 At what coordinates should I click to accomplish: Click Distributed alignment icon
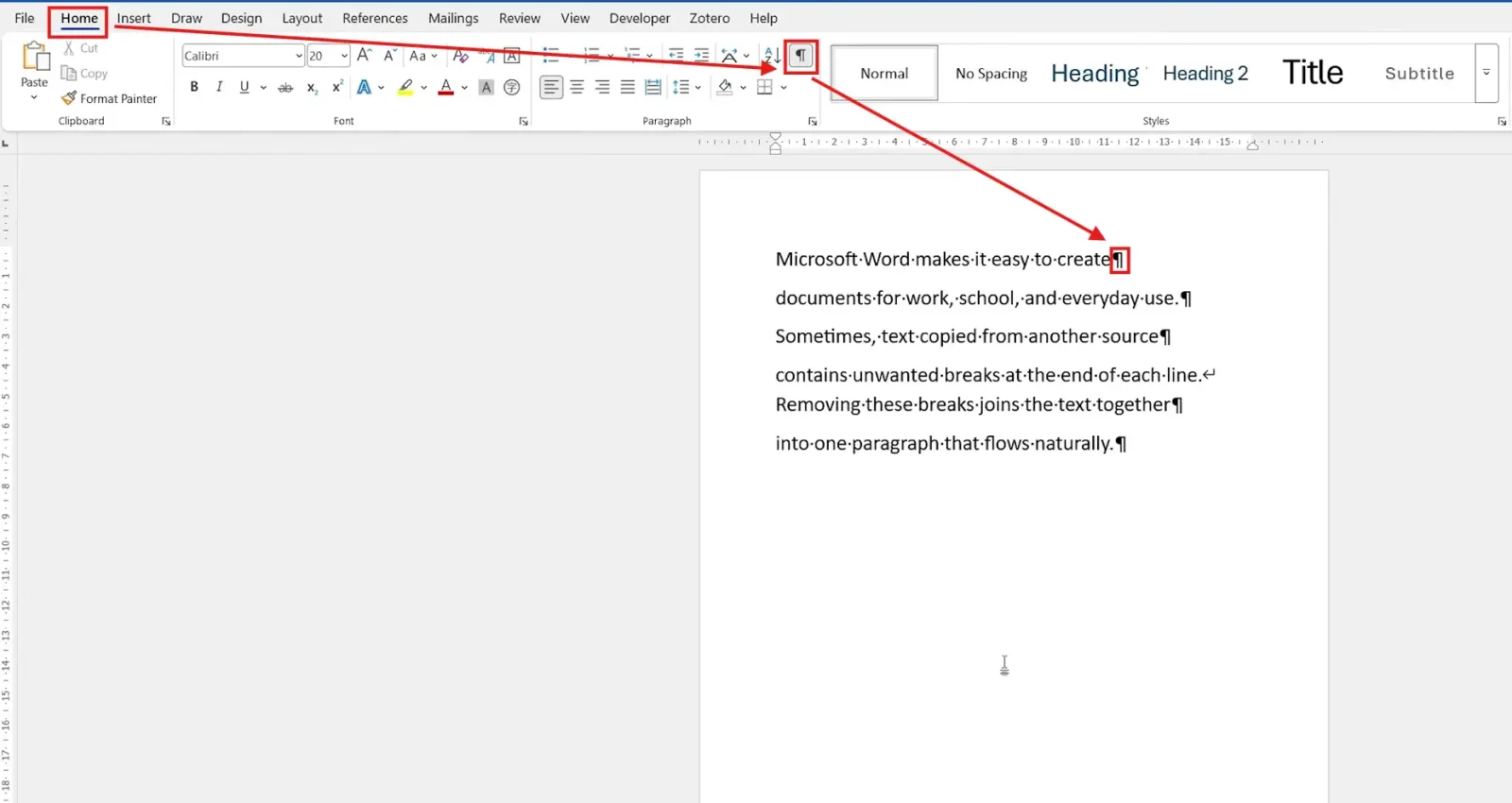[x=653, y=87]
